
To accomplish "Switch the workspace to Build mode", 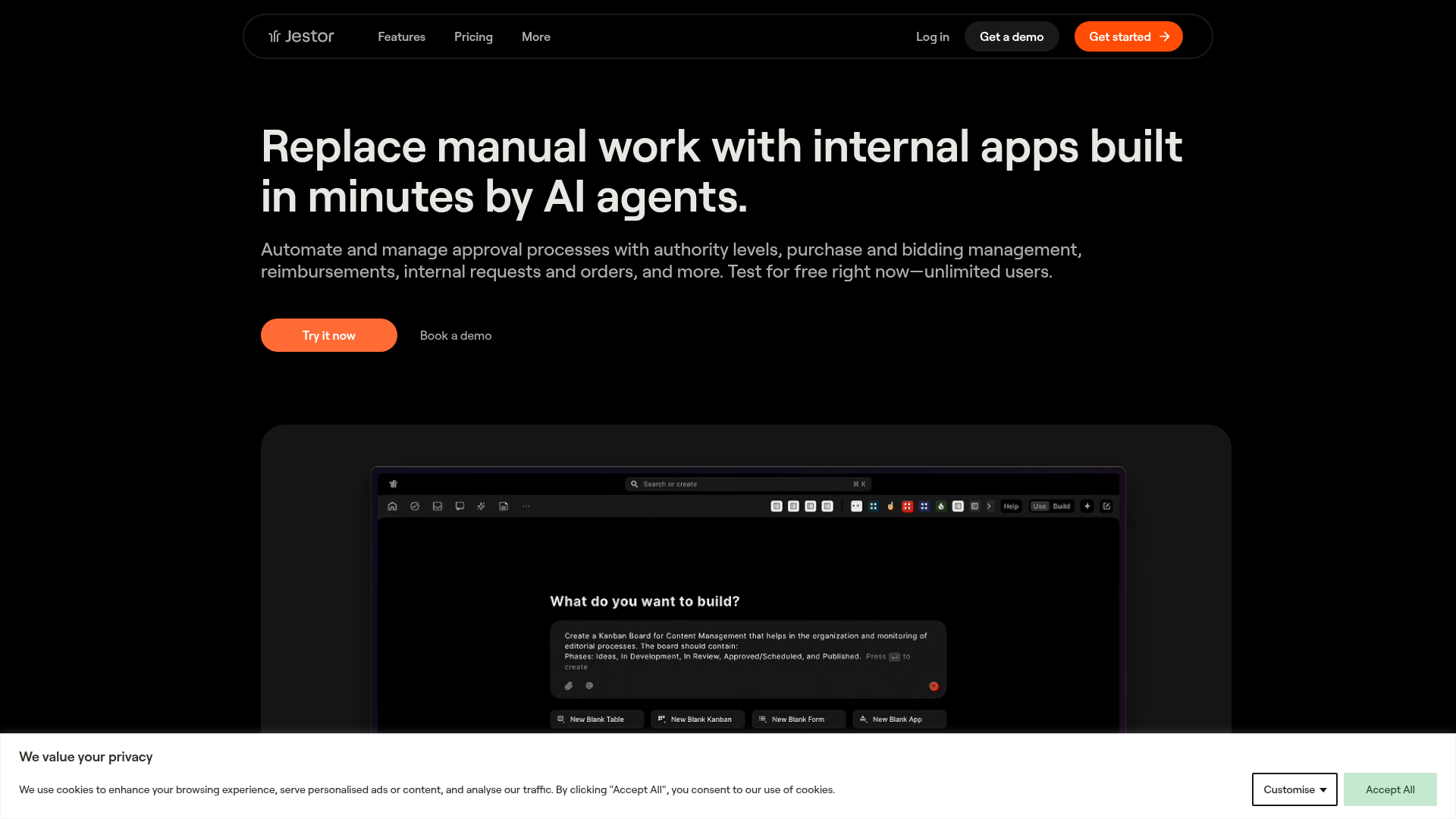I will (x=1062, y=506).
